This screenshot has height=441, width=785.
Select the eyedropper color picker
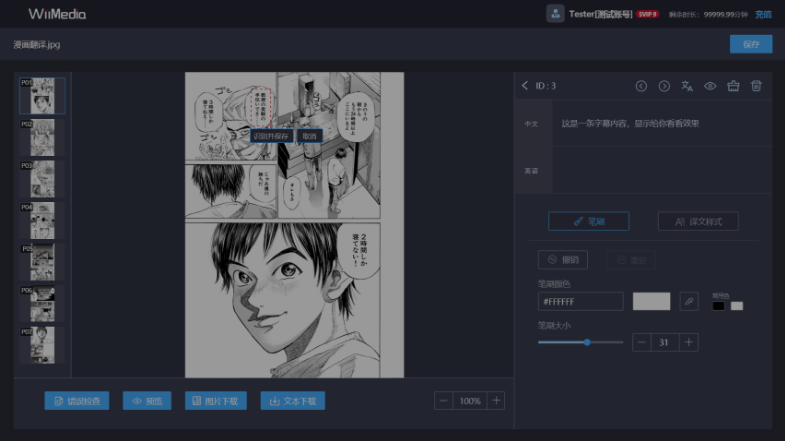pyautogui.click(x=689, y=301)
